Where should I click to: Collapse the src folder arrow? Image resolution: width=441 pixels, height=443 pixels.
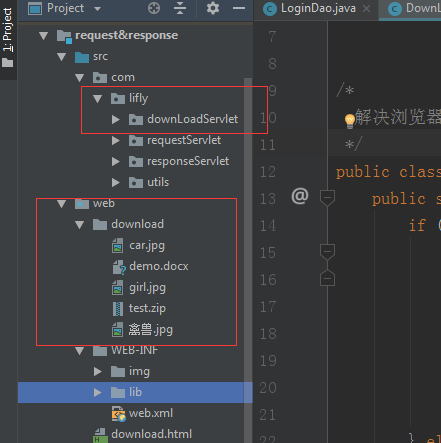[x=62, y=56]
